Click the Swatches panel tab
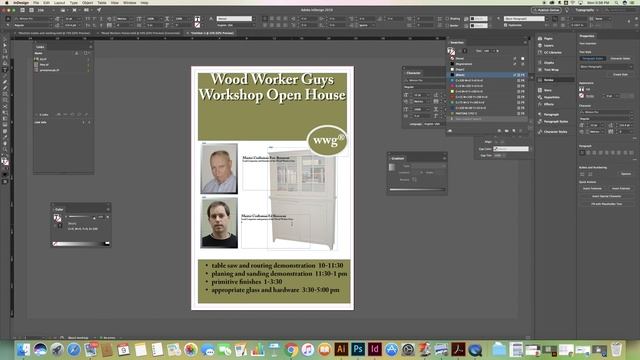The height and width of the screenshot is (360, 640). (x=457, y=42)
